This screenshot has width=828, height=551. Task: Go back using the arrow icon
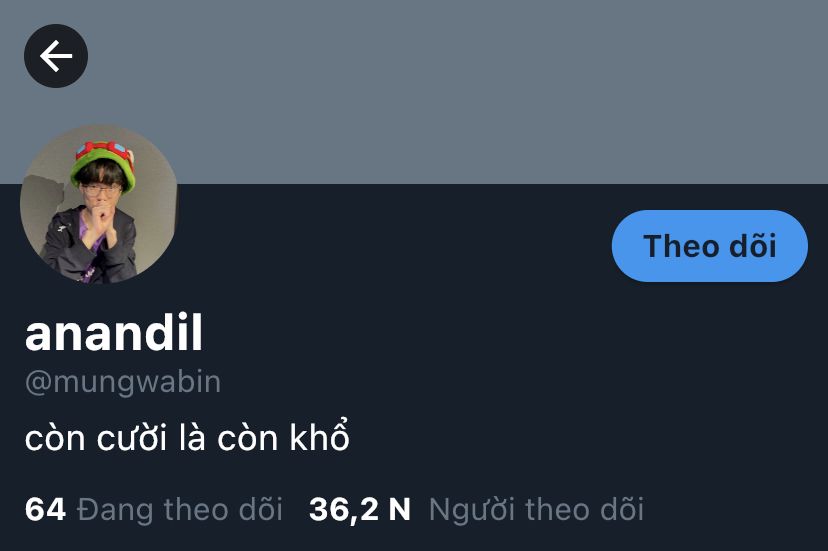(x=56, y=56)
